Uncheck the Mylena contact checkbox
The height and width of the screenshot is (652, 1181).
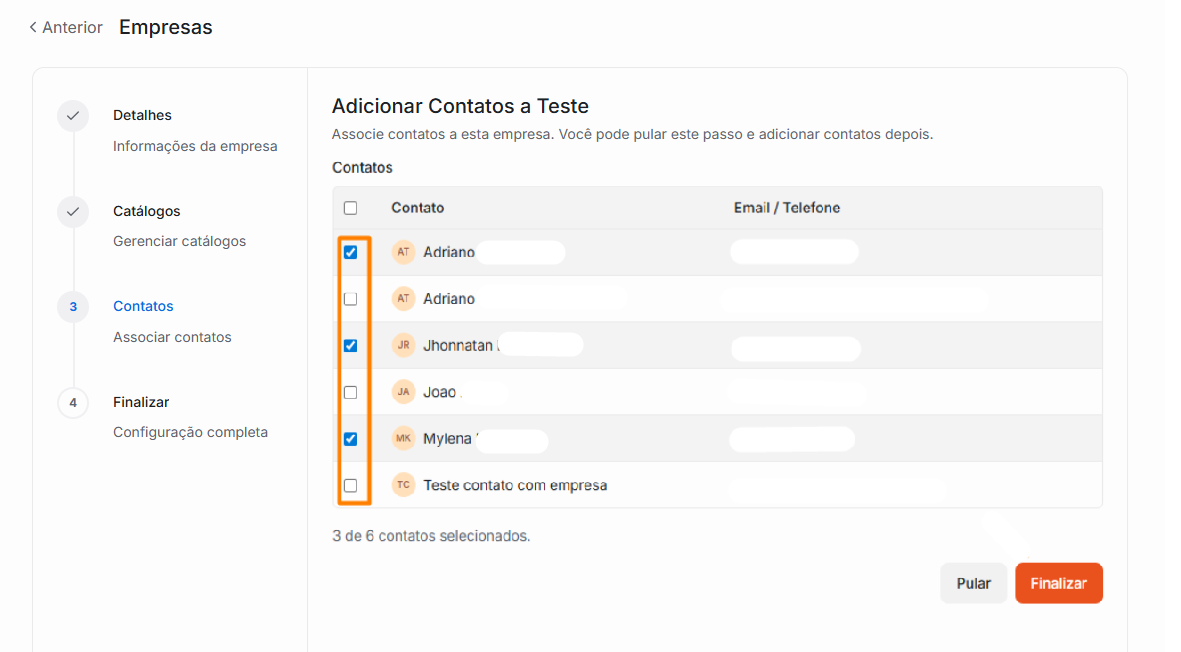[350, 439]
